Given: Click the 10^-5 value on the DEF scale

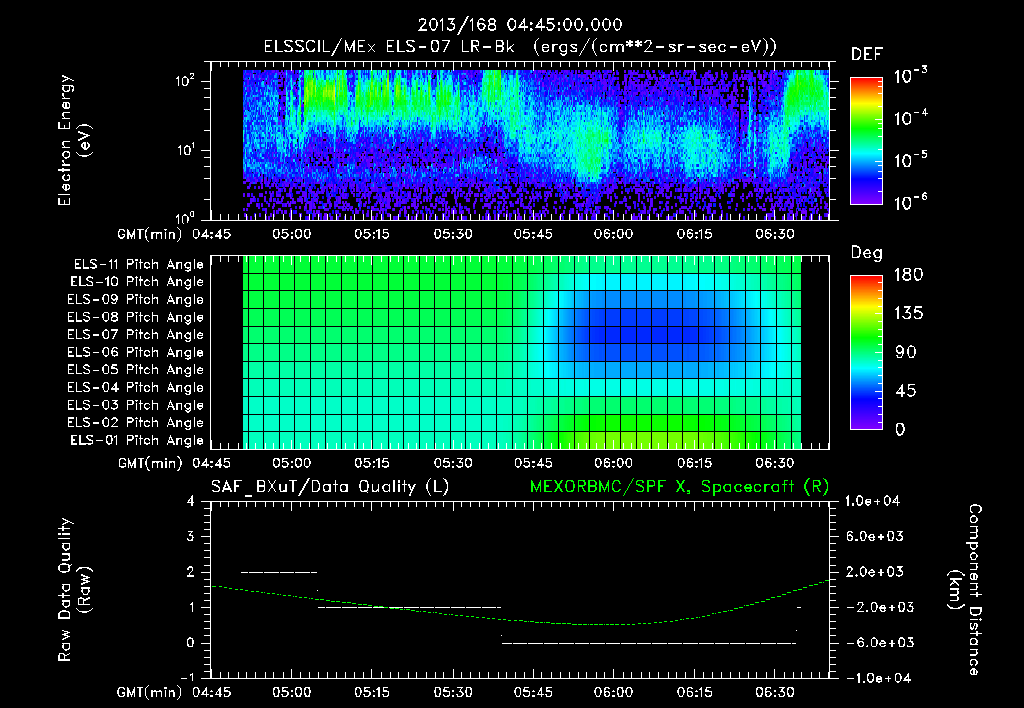Looking at the screenshot, I should tap(910, 160).
